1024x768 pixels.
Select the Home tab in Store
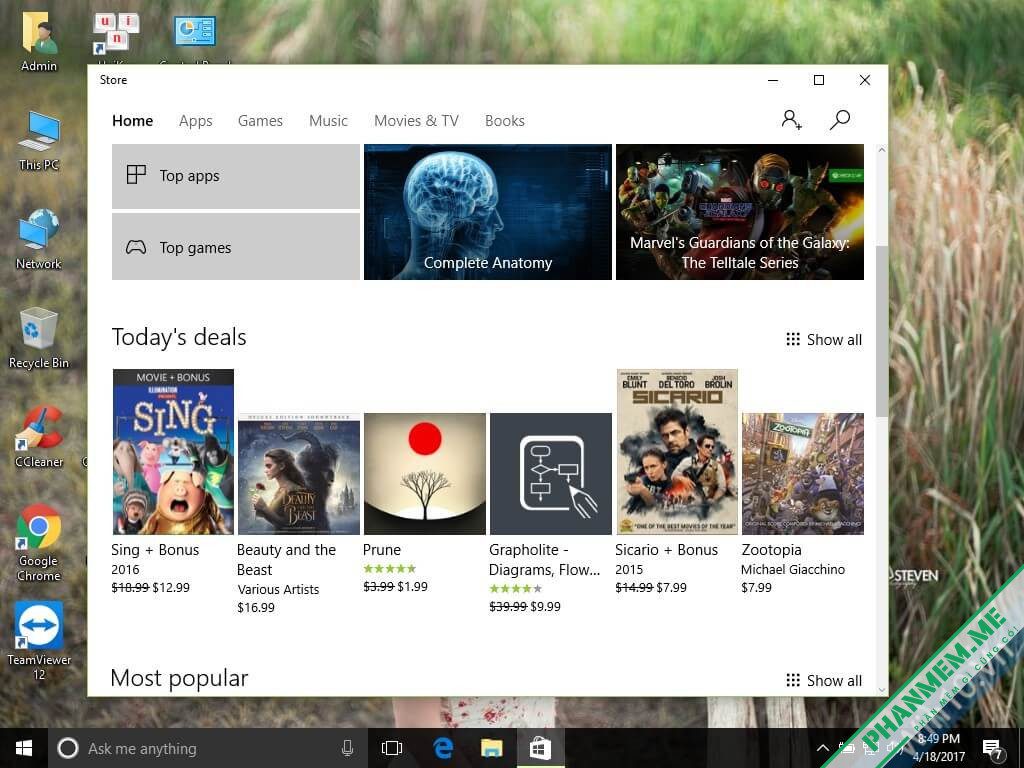(x=133, y=121)
